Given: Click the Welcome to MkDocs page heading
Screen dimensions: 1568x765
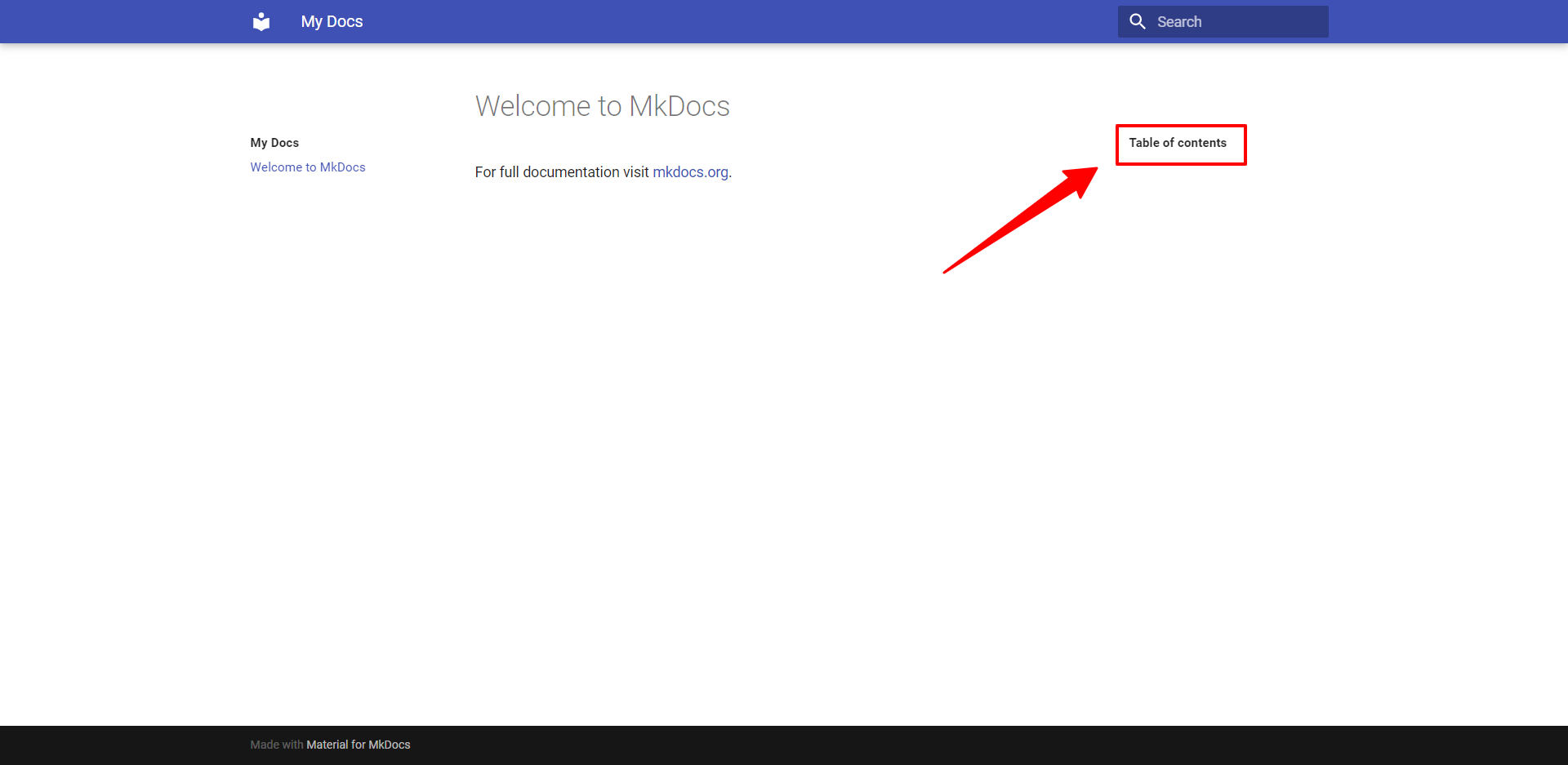Looking at the screenshot, I should [602, 106].
